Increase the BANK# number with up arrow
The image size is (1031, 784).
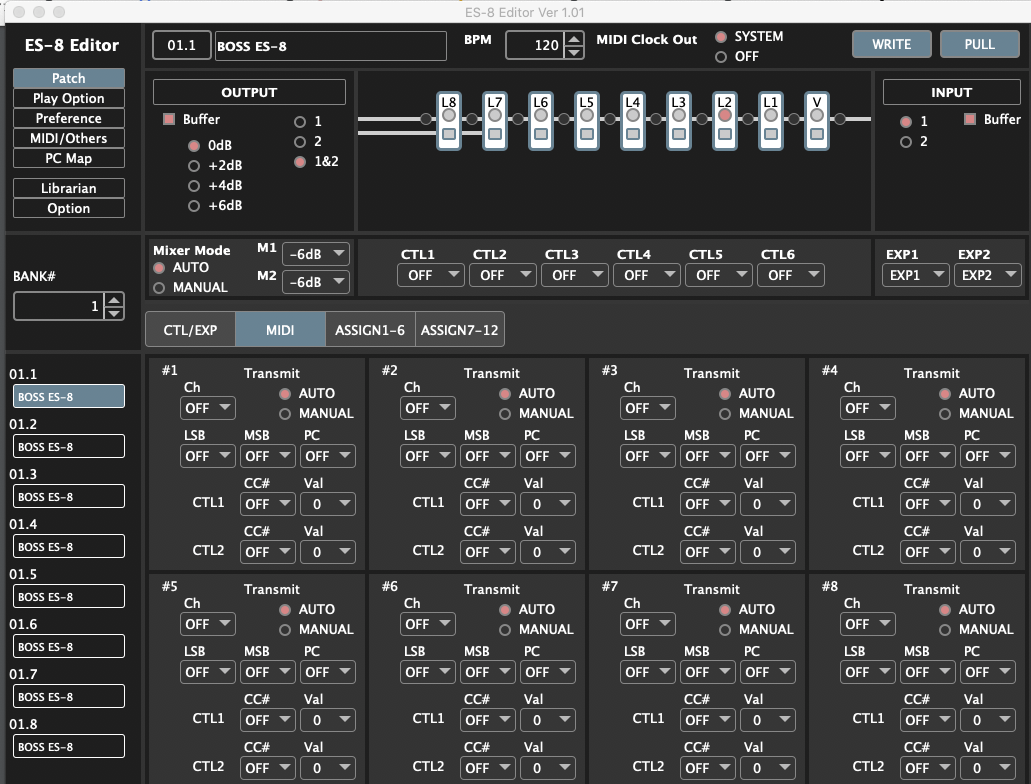(114, 300)
